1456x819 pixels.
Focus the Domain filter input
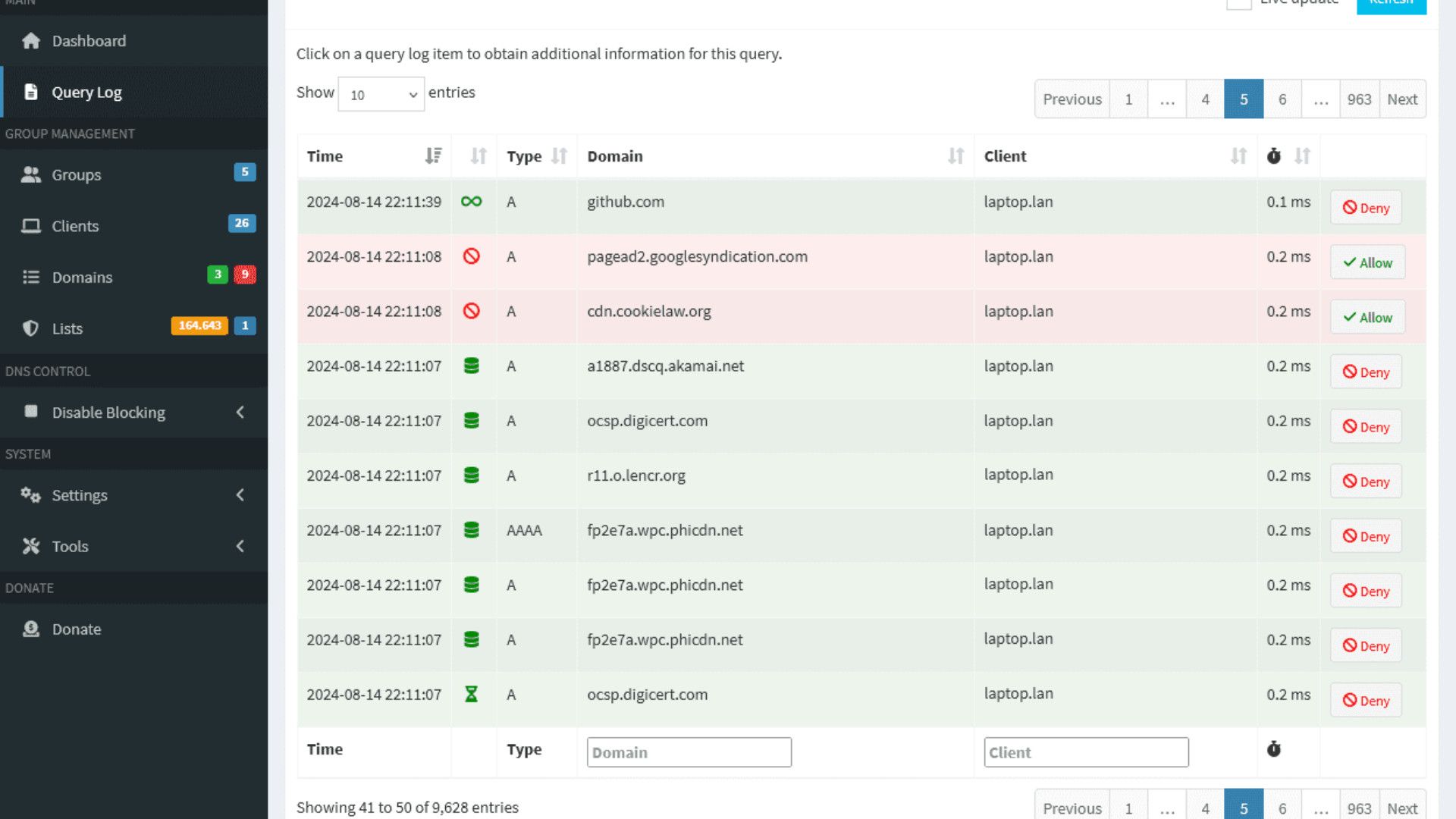coord(689,752)
